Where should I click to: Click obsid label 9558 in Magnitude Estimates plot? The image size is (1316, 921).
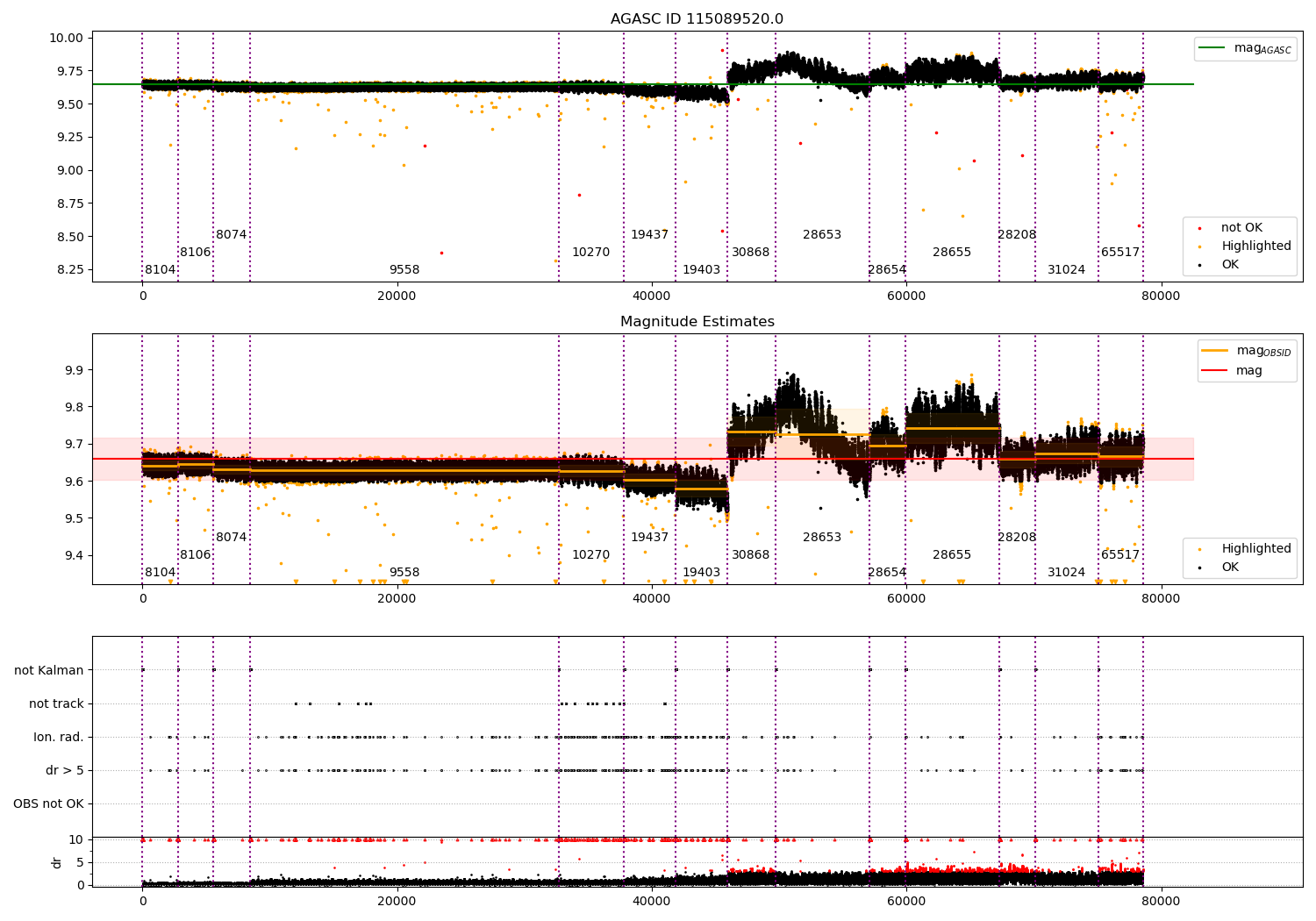pos(404,573)
